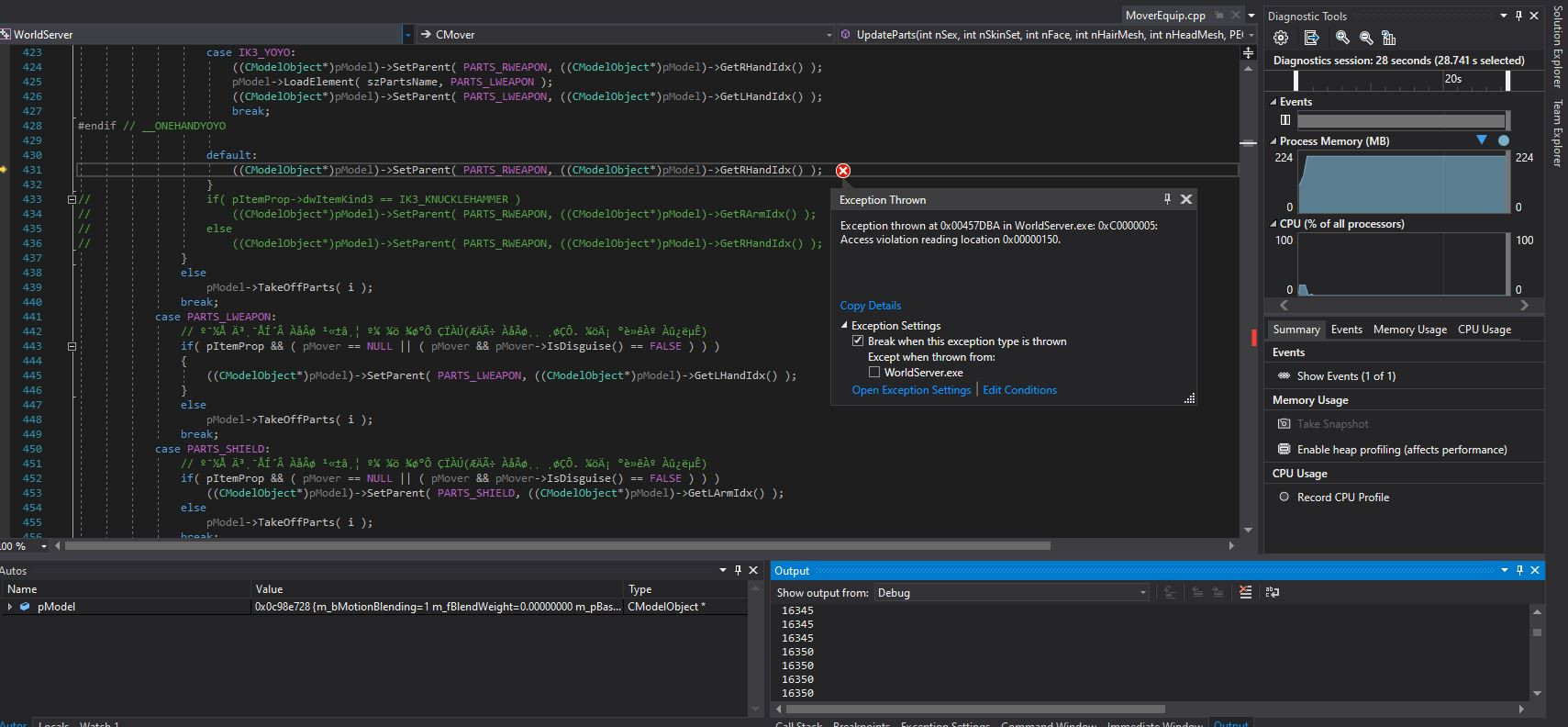Screen dimensions: 1568x727
Task: Open the MoverEquip.cpp document tab
Action: click(1165, 16)
